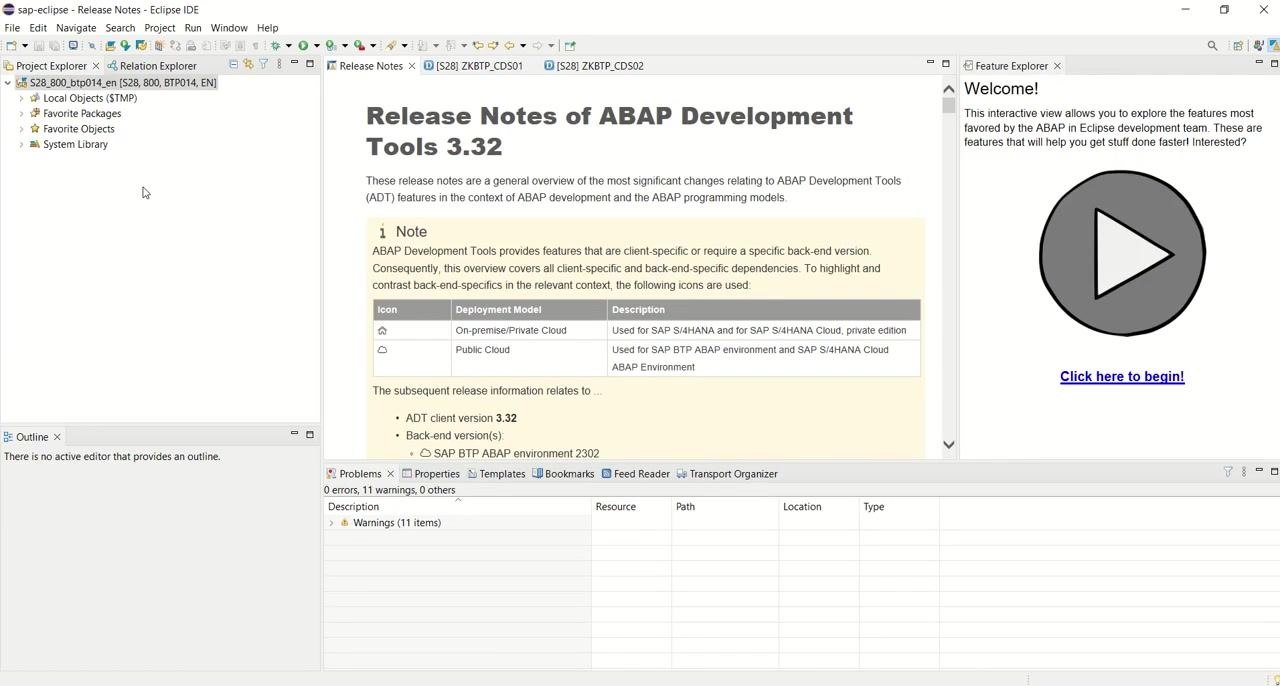Toggle Link with Editor in Project Explorer

tap(249, 65)
